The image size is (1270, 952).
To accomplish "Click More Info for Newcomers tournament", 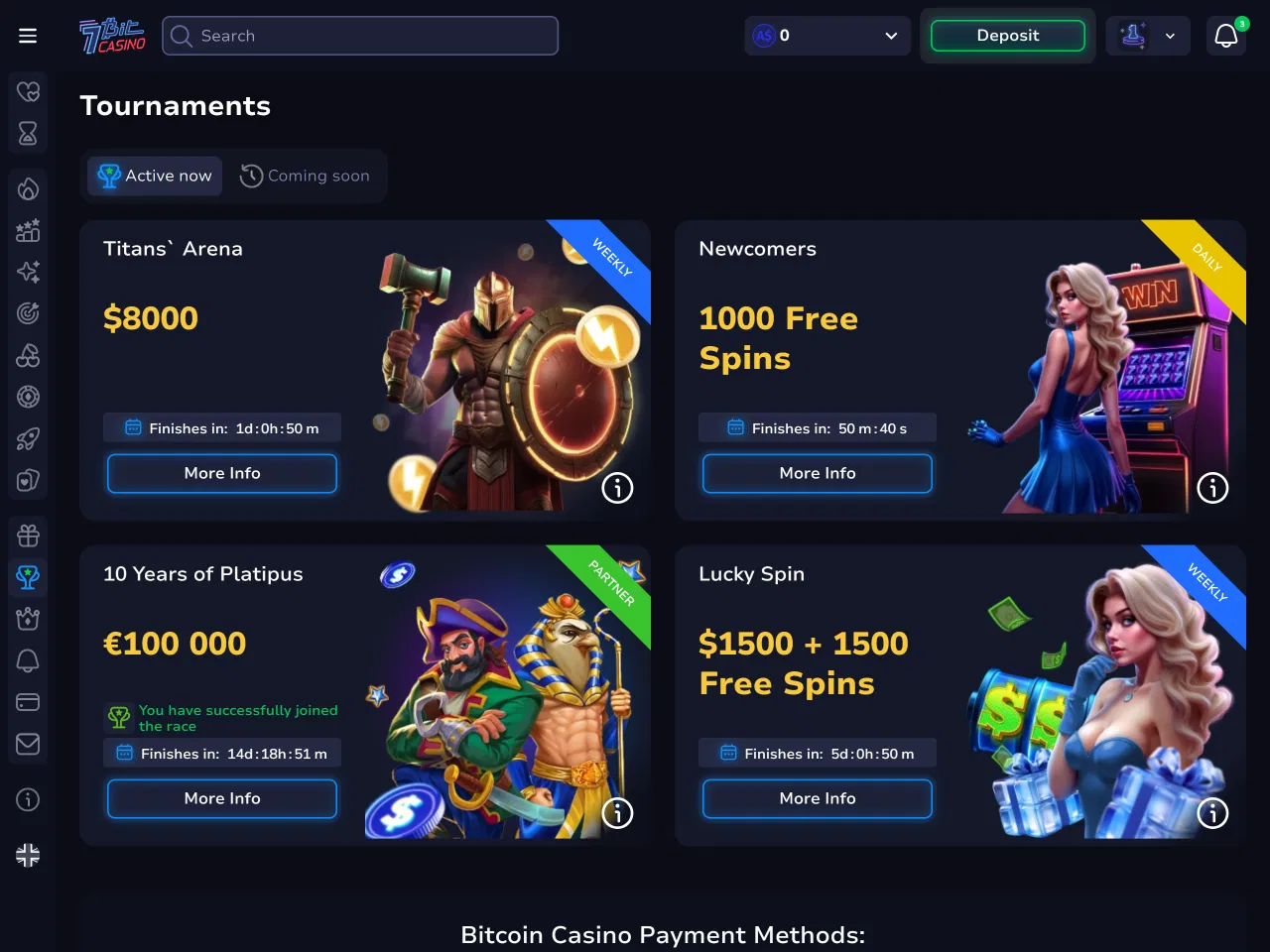I will (818, 473).
